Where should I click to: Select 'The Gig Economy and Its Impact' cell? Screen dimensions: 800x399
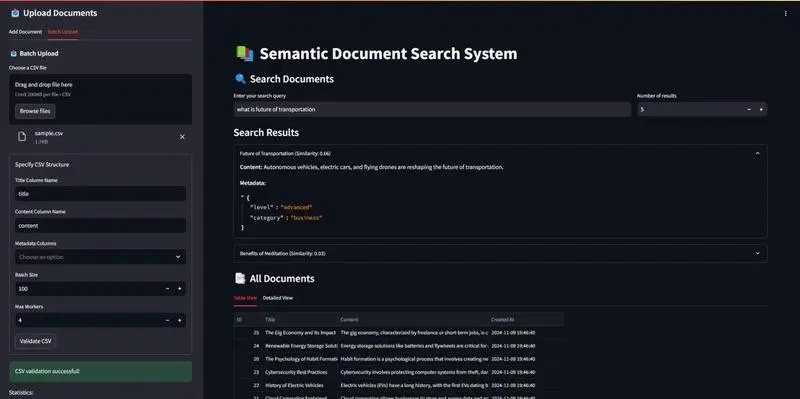300,333
